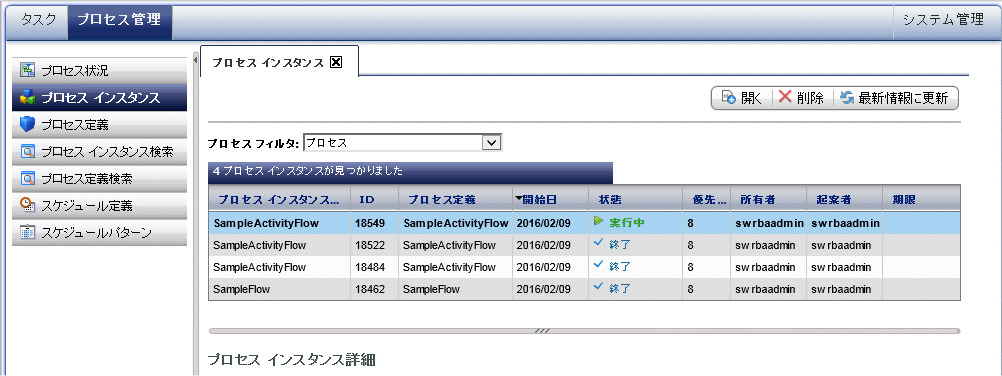Click the プロセス定義検索 magnifier icon
The width and height of the screenshot is (1002, 376).
click(x=27, y=178)
